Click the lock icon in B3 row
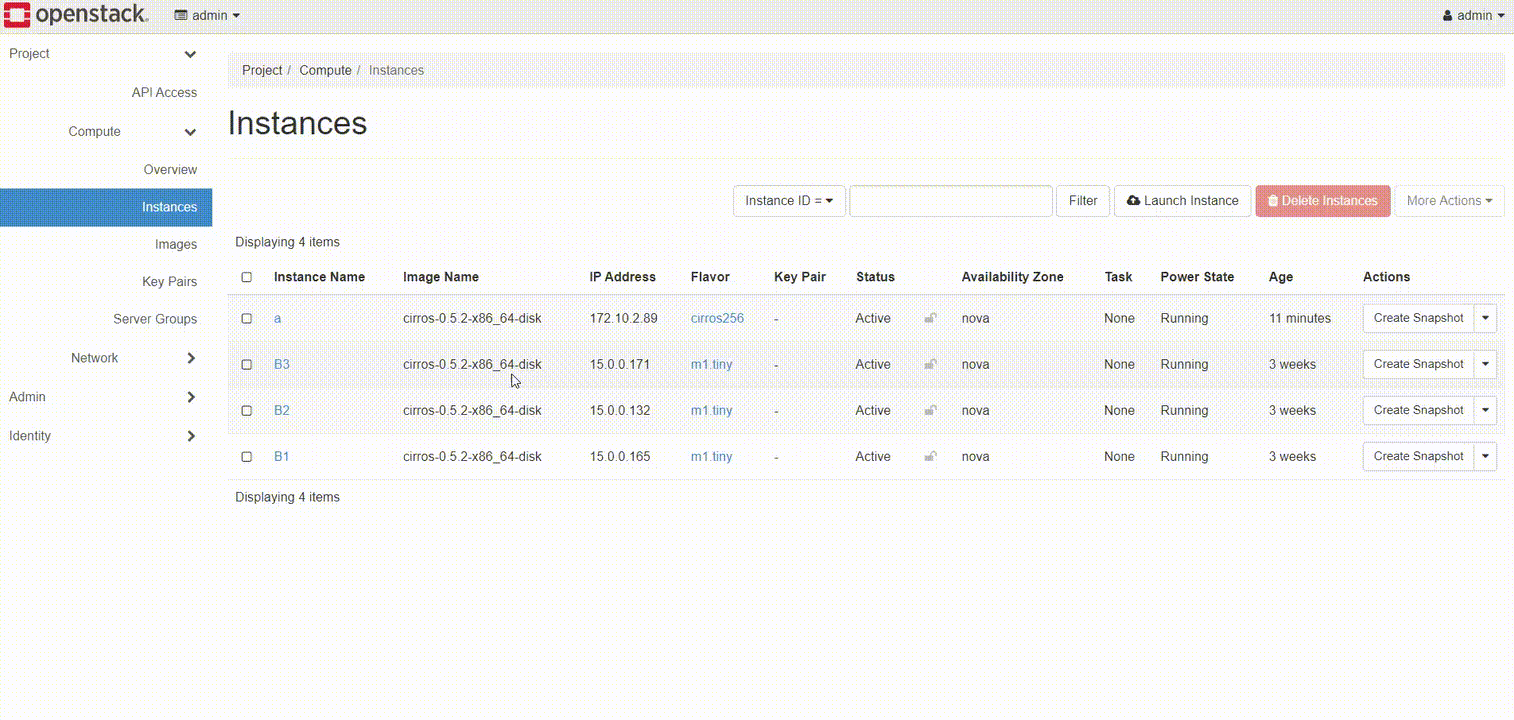This screenshot has width=1514, height=720. pyautogui.click(x=930, y=365)
